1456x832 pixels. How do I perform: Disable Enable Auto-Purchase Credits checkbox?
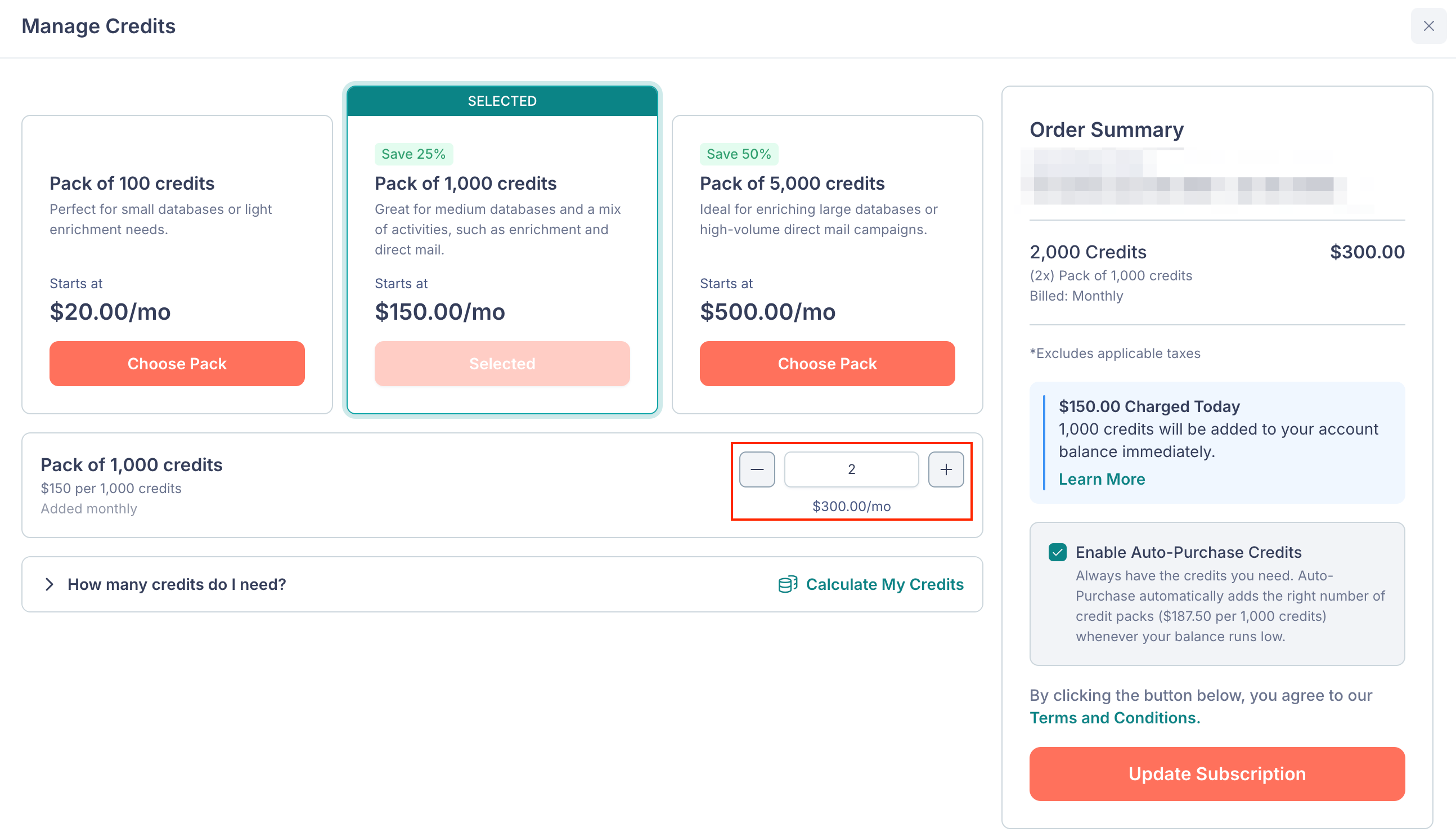1058,552
